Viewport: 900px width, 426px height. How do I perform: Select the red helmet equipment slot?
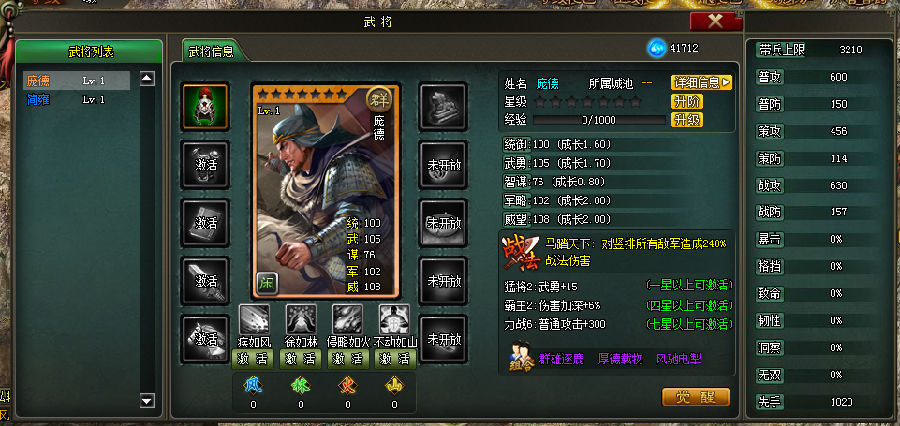point(205,107)
